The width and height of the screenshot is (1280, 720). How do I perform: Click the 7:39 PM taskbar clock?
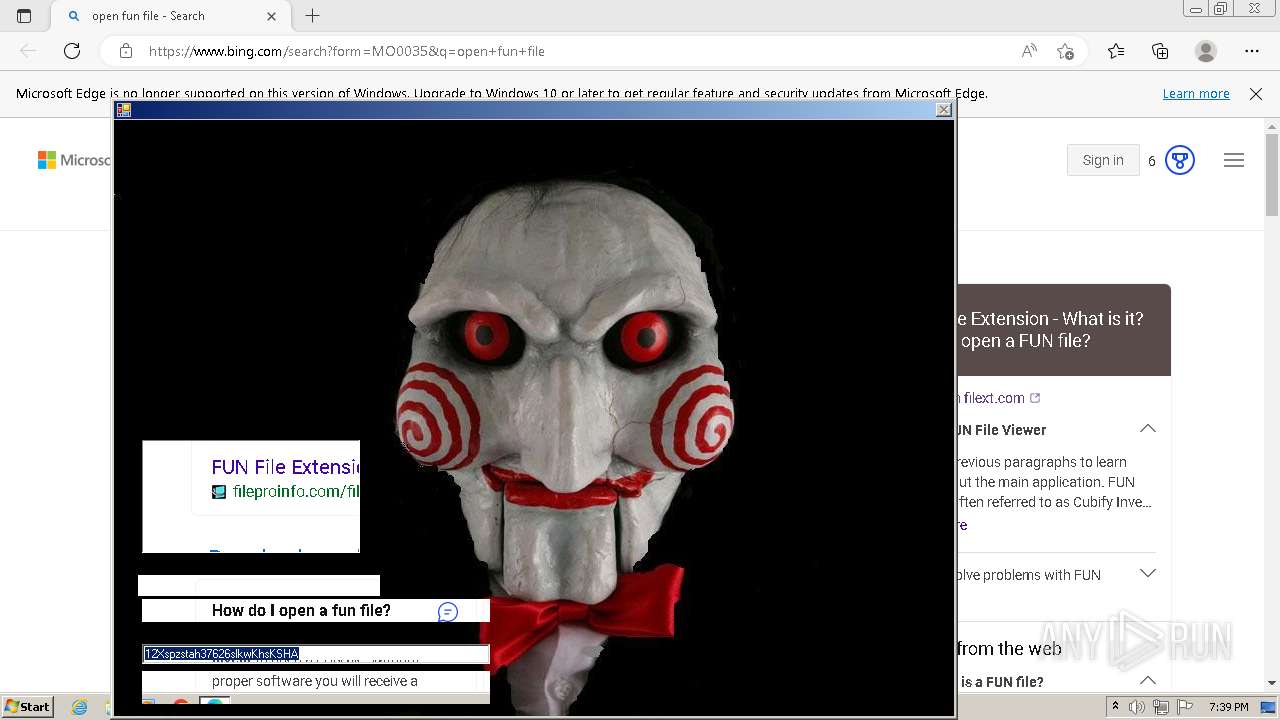point(1228,707)
